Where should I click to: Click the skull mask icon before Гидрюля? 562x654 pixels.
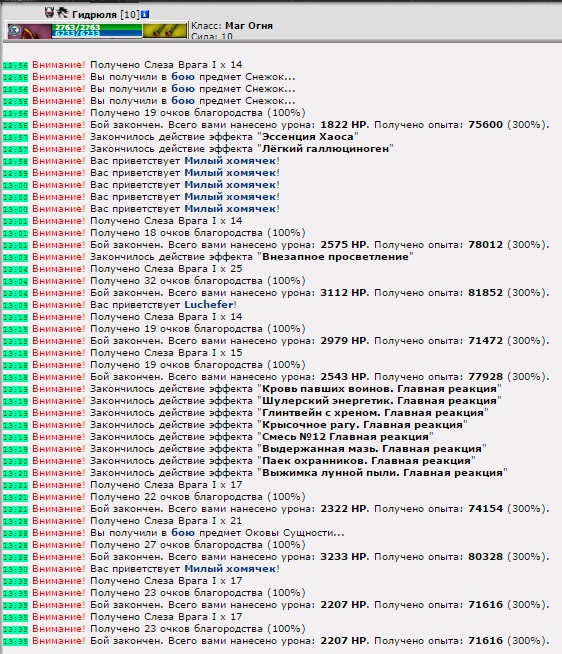[x=50, y=13]
